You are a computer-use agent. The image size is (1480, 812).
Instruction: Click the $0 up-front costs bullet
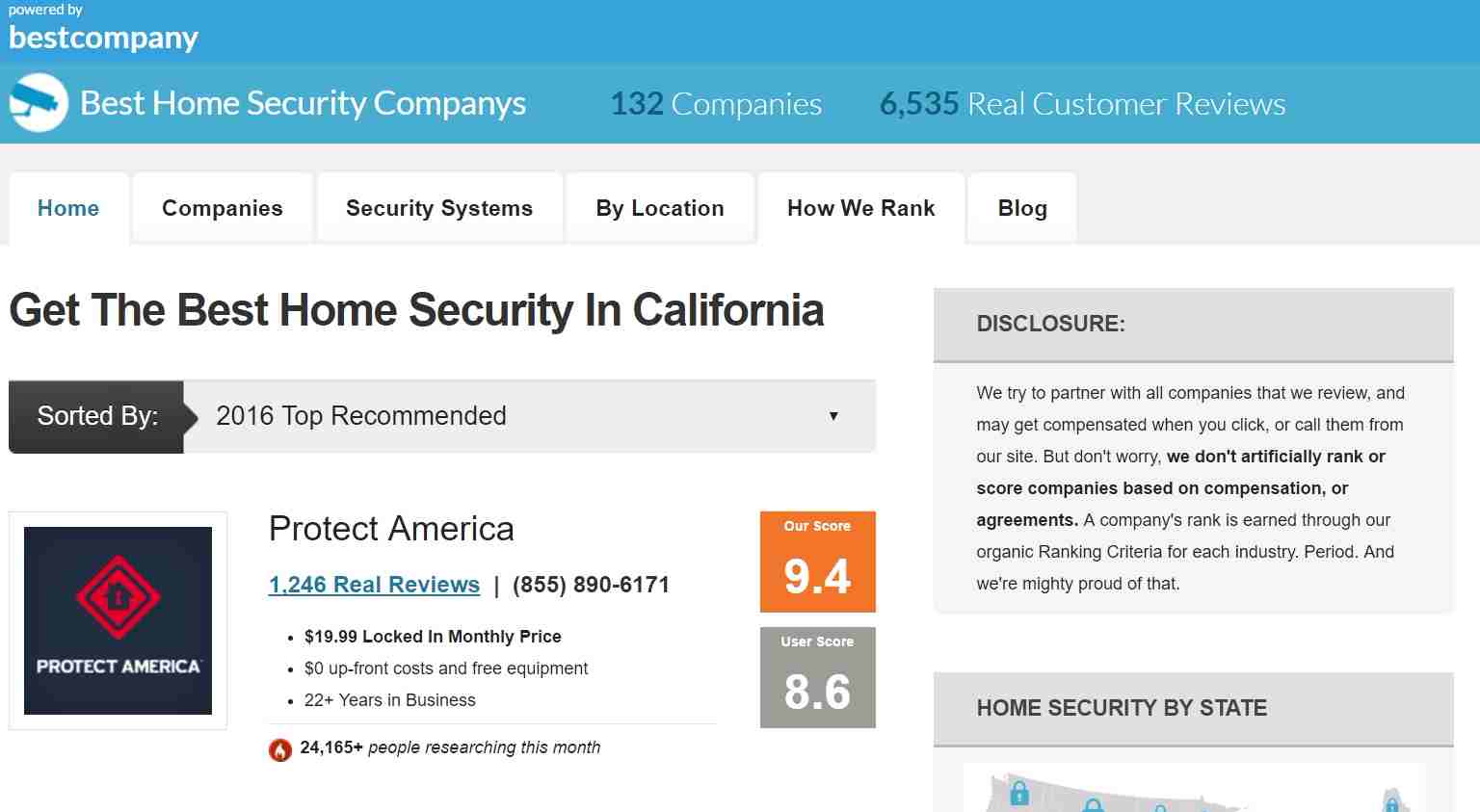tap(446, 668)
